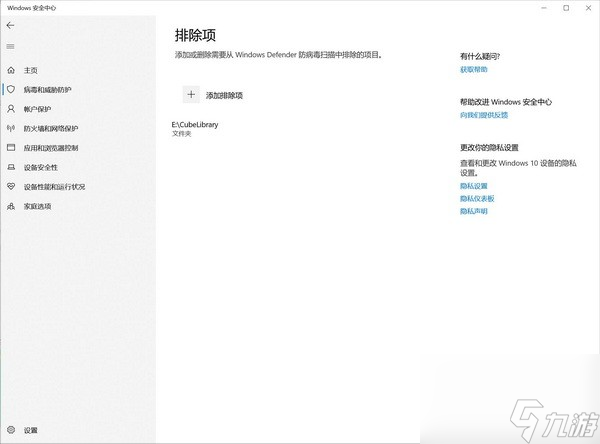600x444 pixels.
Task: Open 家庭选项 section
Action: pyautogui.click(x=38, y=206)
